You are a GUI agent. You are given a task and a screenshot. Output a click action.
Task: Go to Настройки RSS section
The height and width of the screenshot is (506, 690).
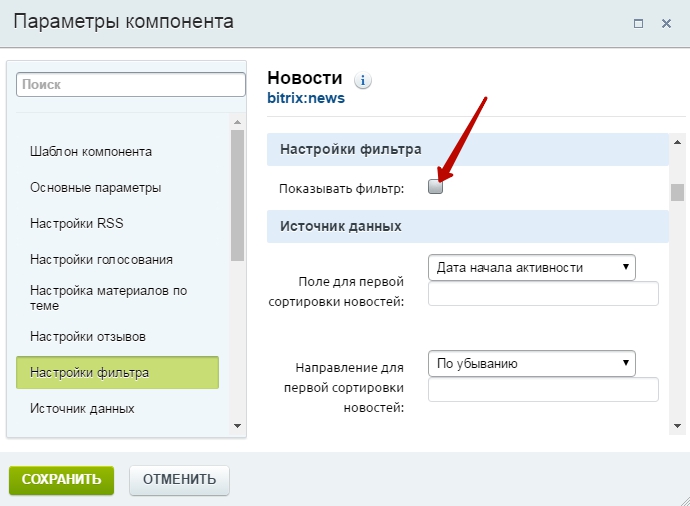[x=77, y=223]
